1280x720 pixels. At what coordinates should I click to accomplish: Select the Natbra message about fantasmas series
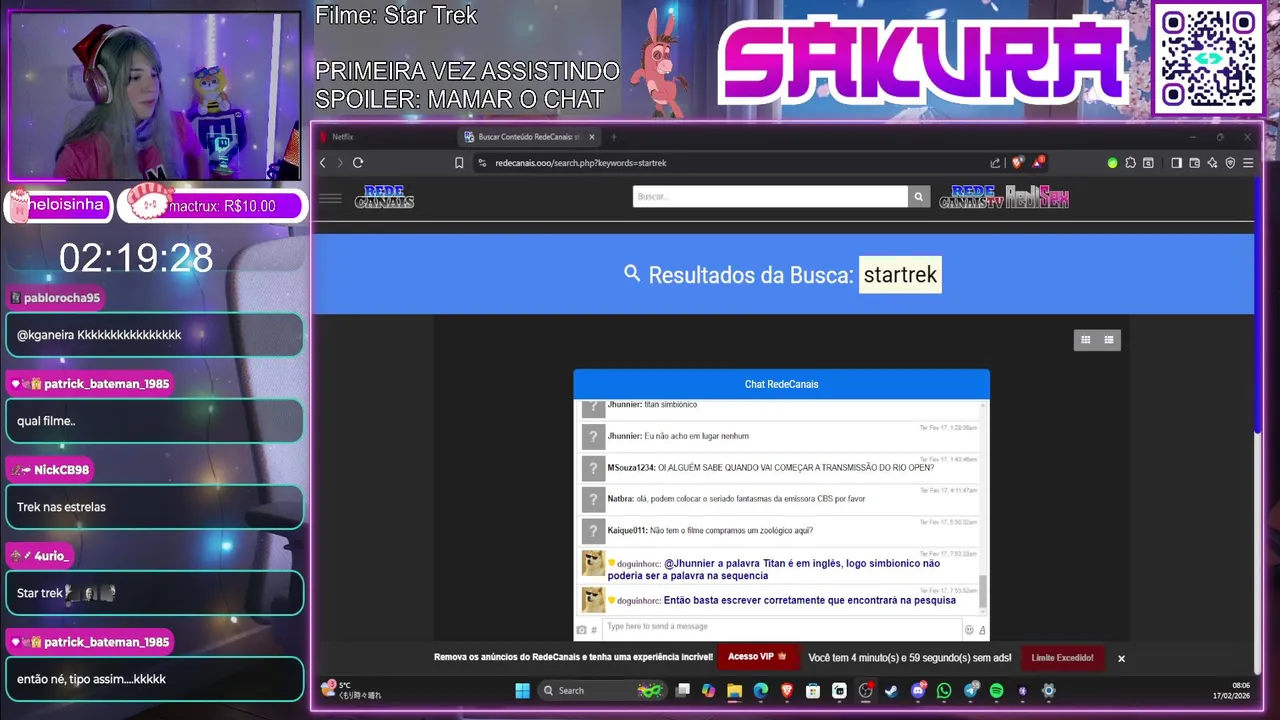click(x=780, y=498)
